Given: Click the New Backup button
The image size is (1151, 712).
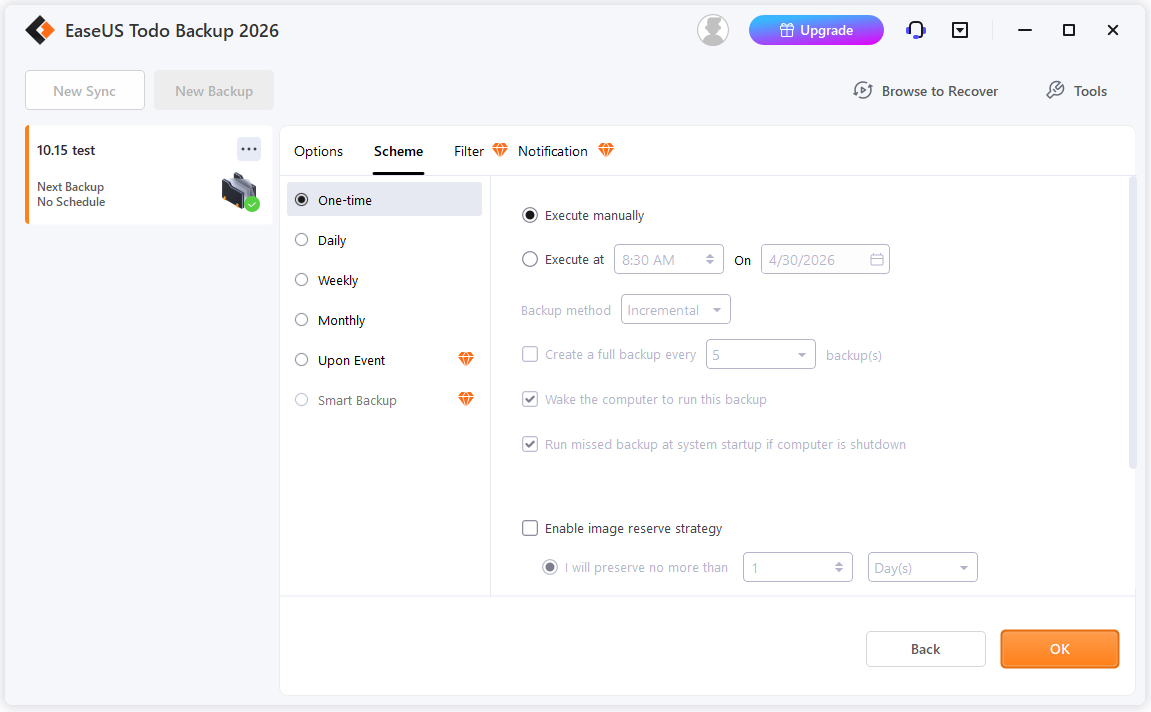Looking at the screenshot, I should pyautogui.click(x=214, y=90).
